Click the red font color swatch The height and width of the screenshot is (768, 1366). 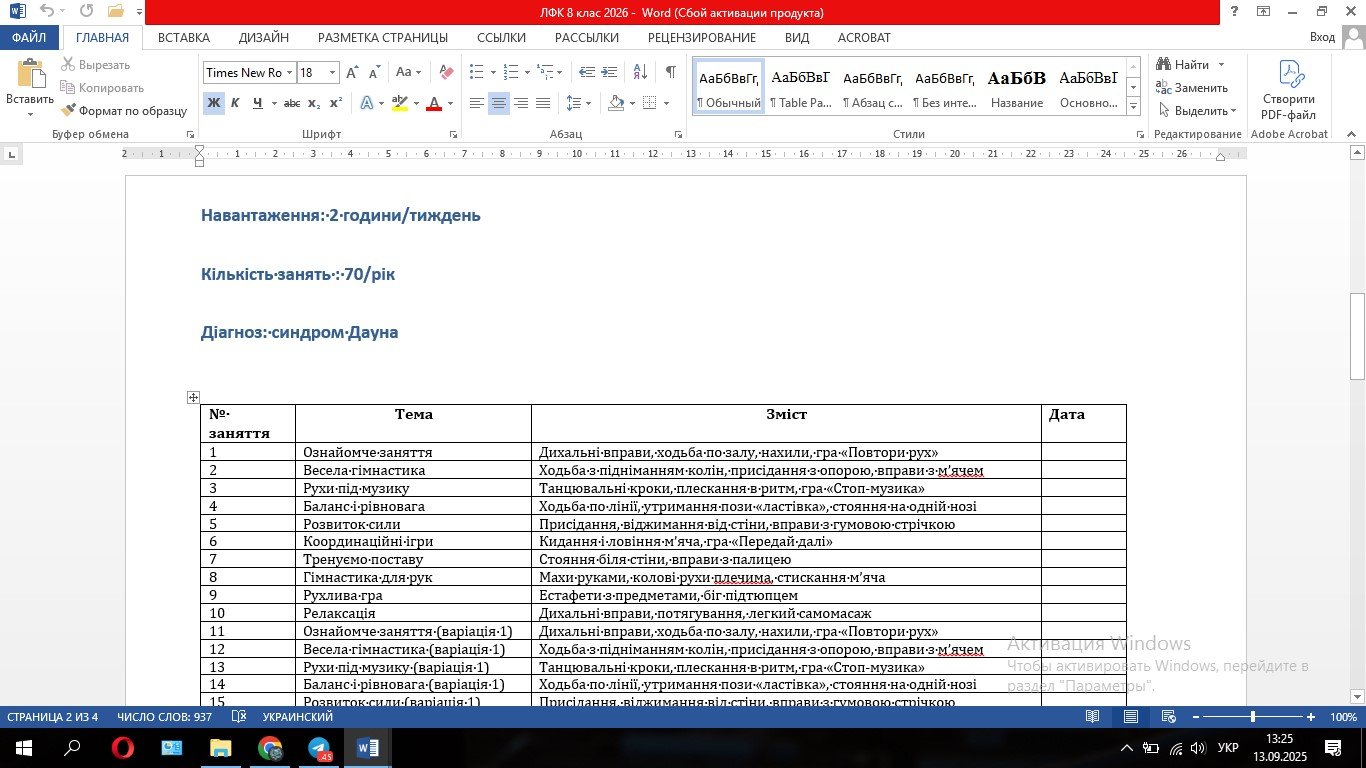point(434,103)
